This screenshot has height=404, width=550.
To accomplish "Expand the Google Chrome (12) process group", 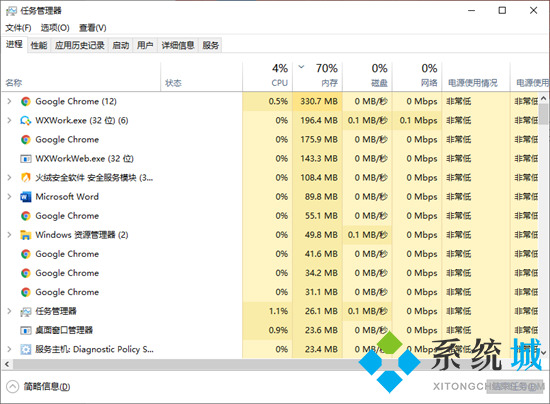I will 9,101.
